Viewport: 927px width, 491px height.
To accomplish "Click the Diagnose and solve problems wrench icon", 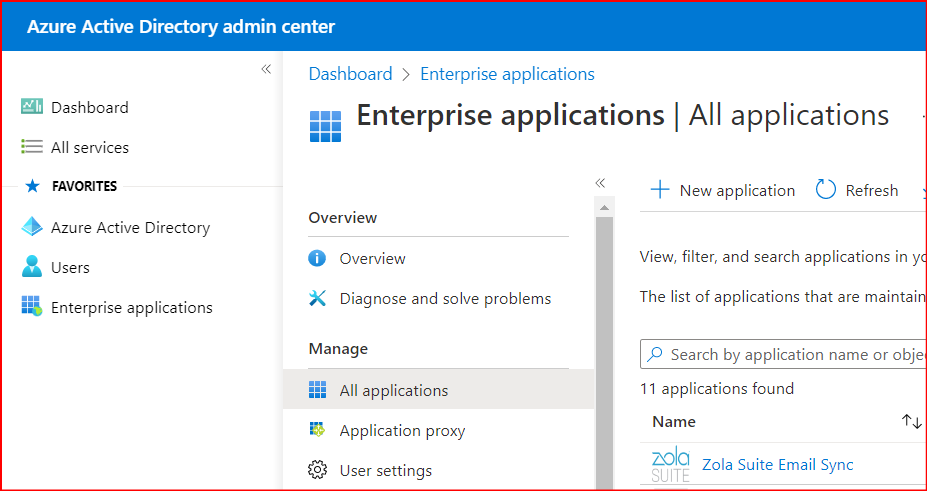I will [x=317, y=298].
